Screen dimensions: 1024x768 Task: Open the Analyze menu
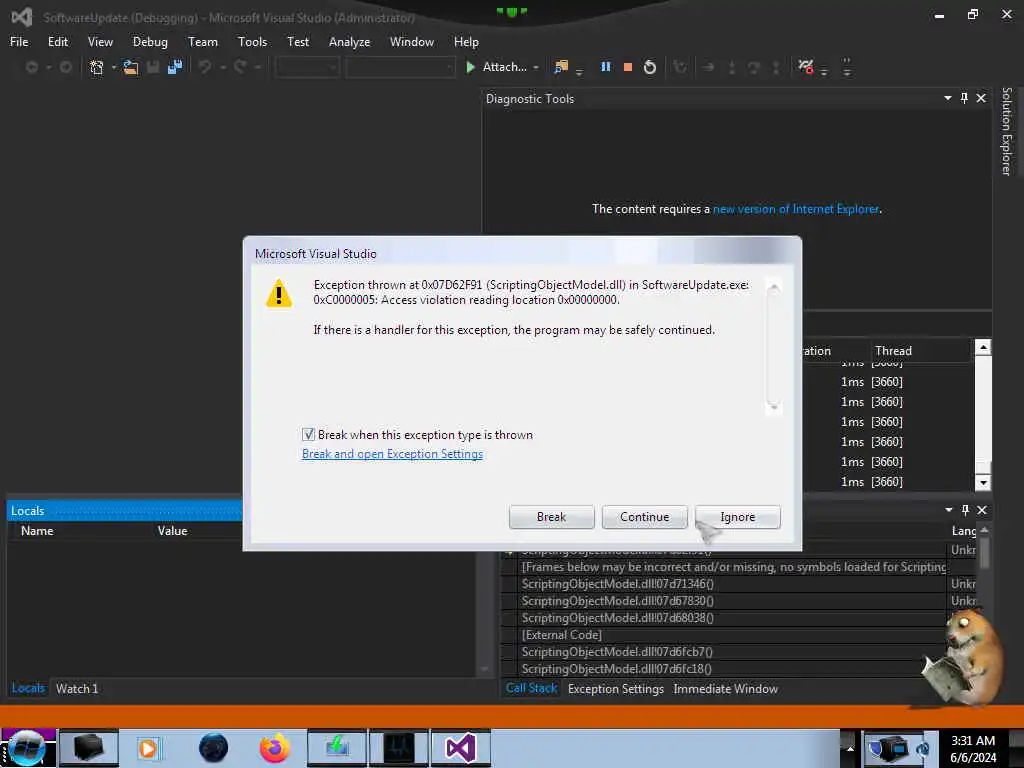(349, 42)
